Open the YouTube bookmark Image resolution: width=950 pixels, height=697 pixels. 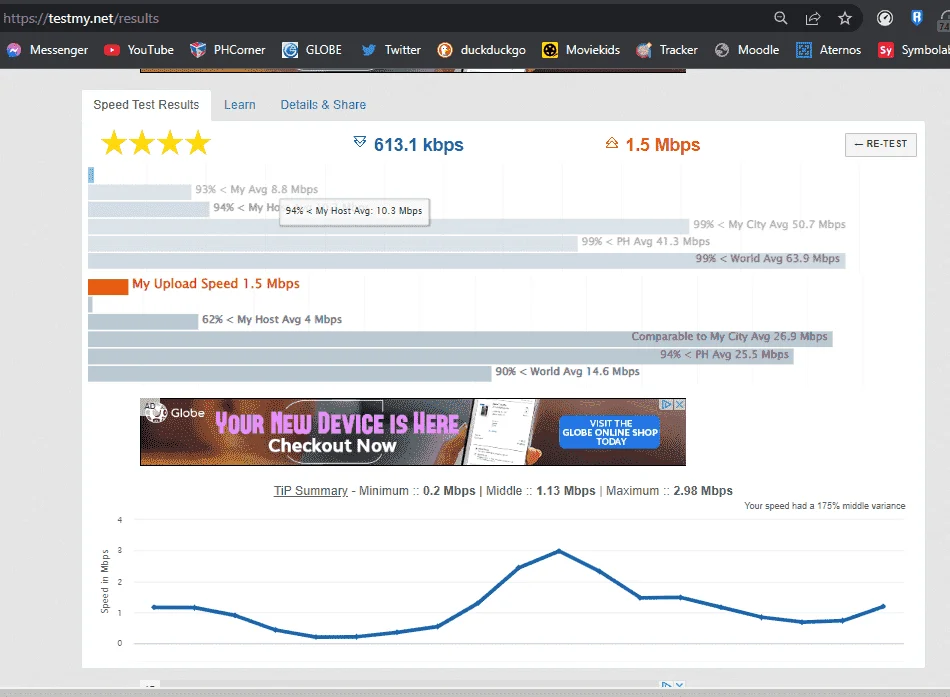tap(139, 50)
